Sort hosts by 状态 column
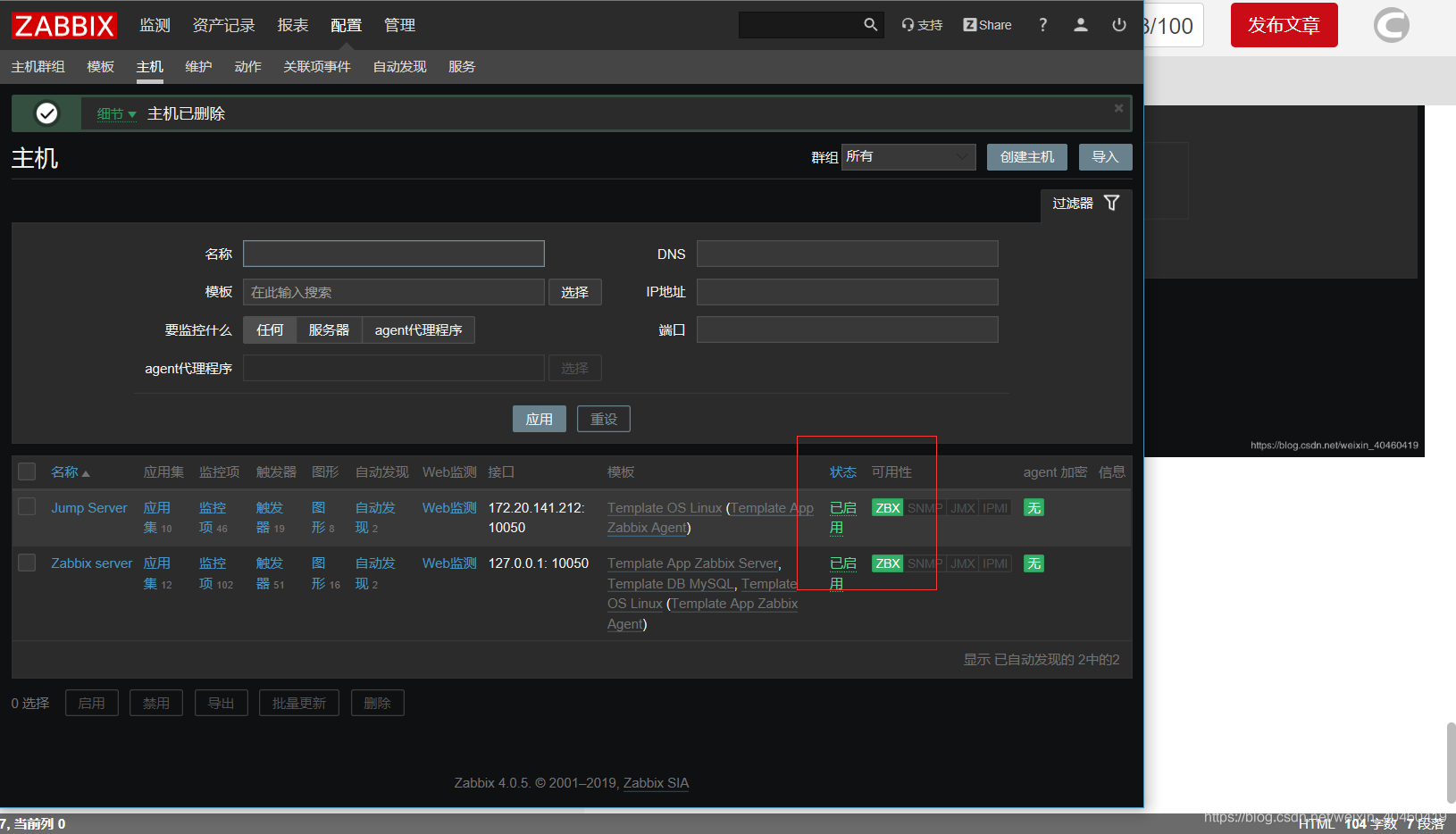The width and height of the screenshot is (1456, 834). [843, 471]
